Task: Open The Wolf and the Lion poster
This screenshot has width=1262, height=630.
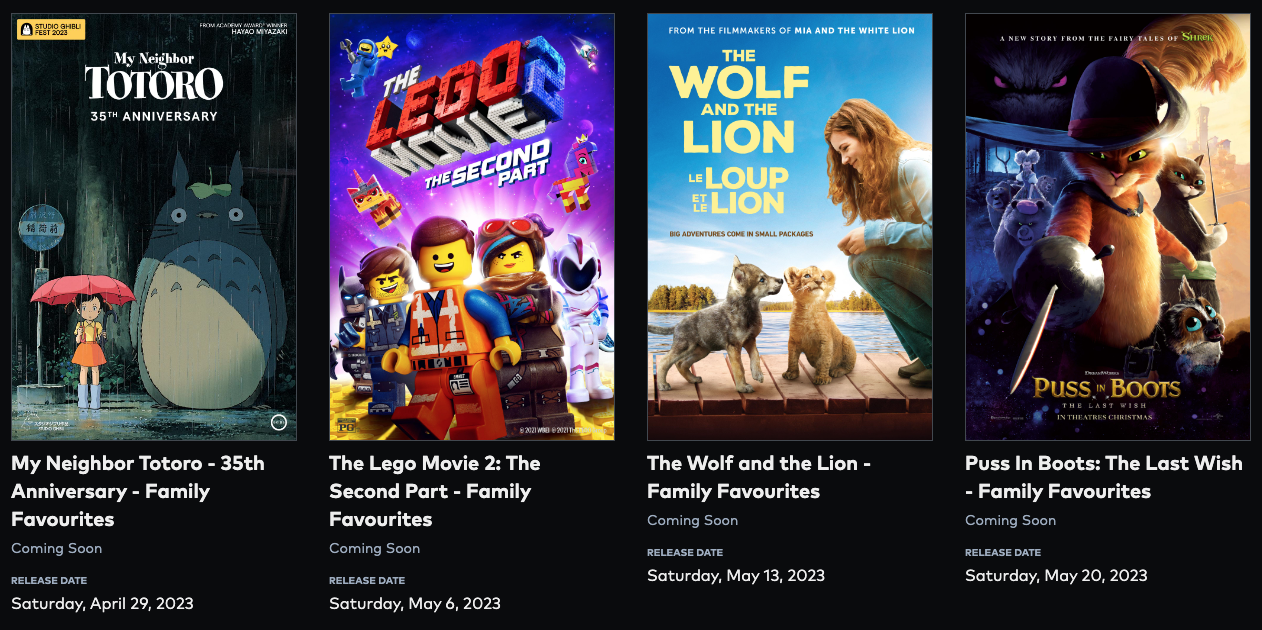Action: pyautogui.click(x=790, y=227)
